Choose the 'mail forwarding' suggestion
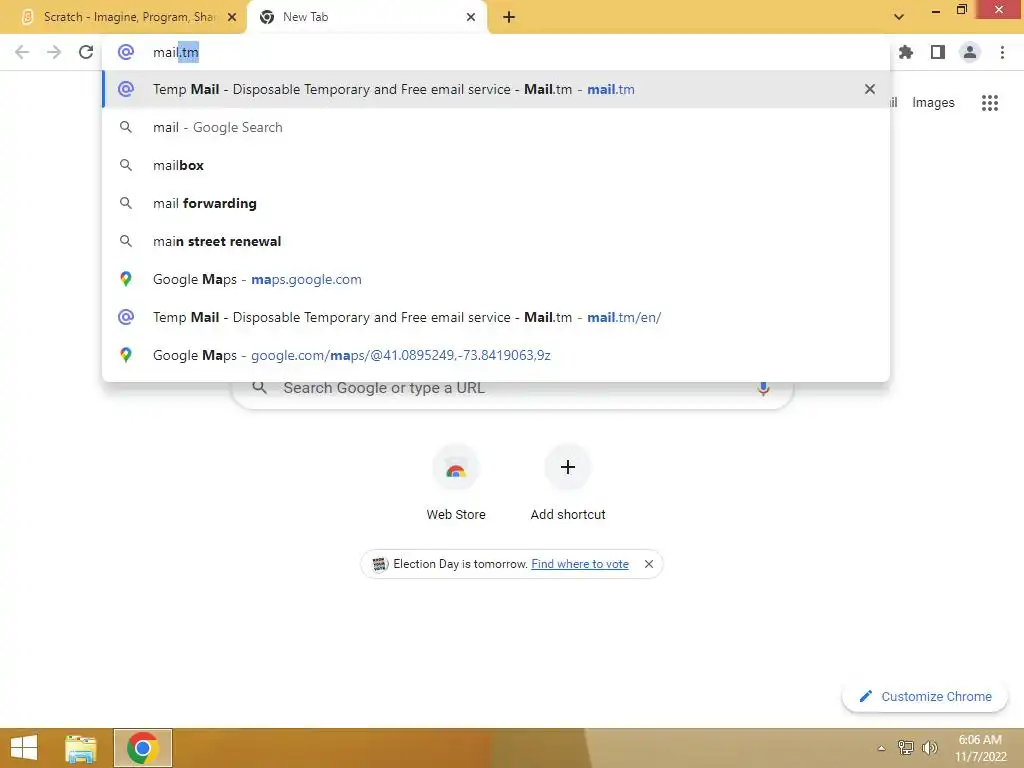Screen dimensions: 1024x768 click(x=496, y=203)
